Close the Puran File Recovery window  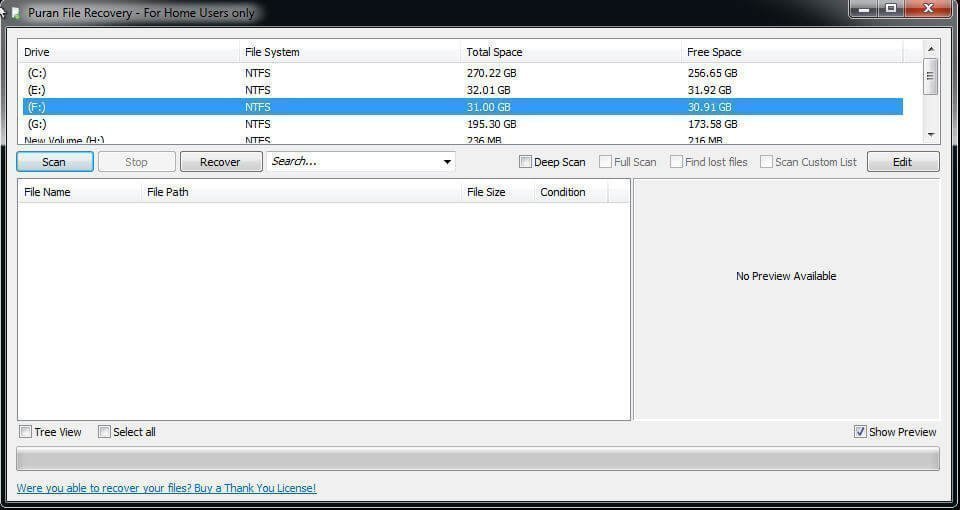tap(929, 9)
